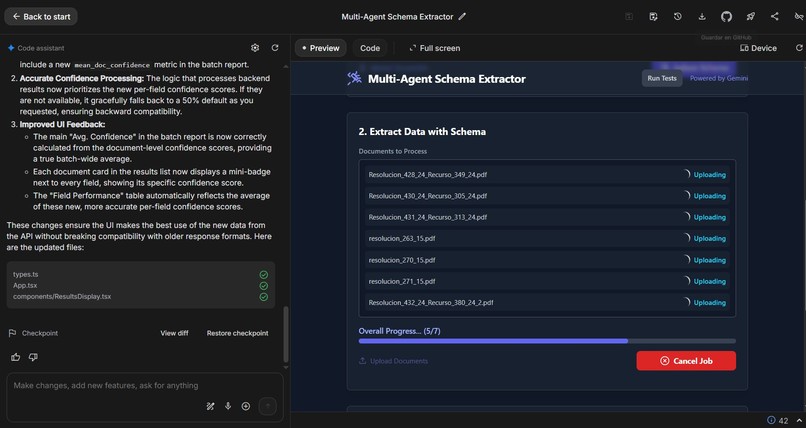Reset the Code assistant conversation
Image resolution: width=806 pixels, height=428 pixels.
275,48
